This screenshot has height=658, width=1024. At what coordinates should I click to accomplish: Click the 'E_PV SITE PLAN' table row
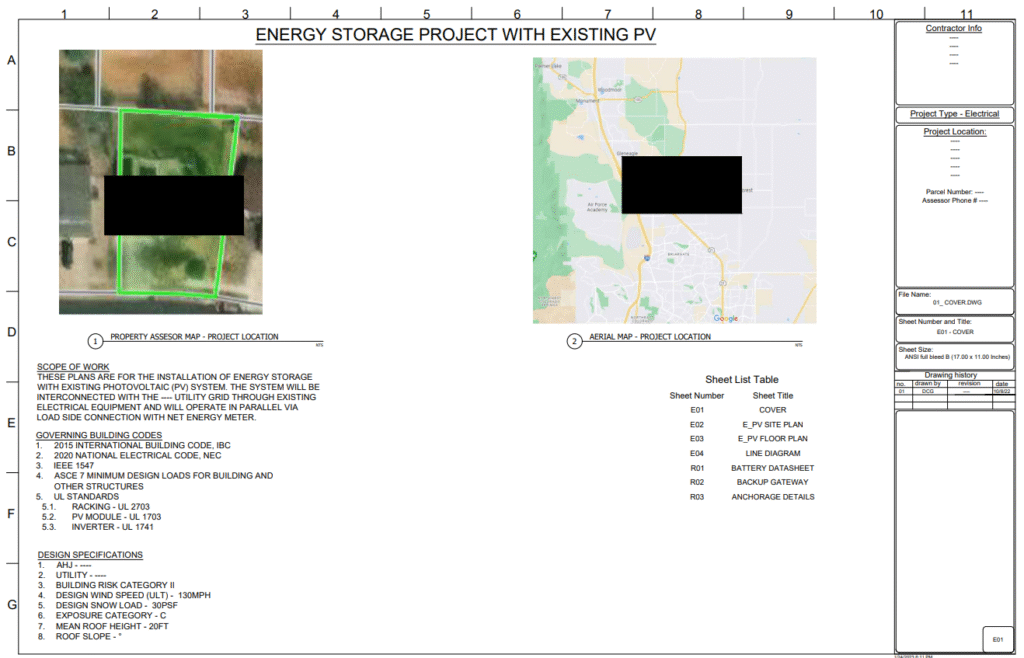[x=746, y=424]
